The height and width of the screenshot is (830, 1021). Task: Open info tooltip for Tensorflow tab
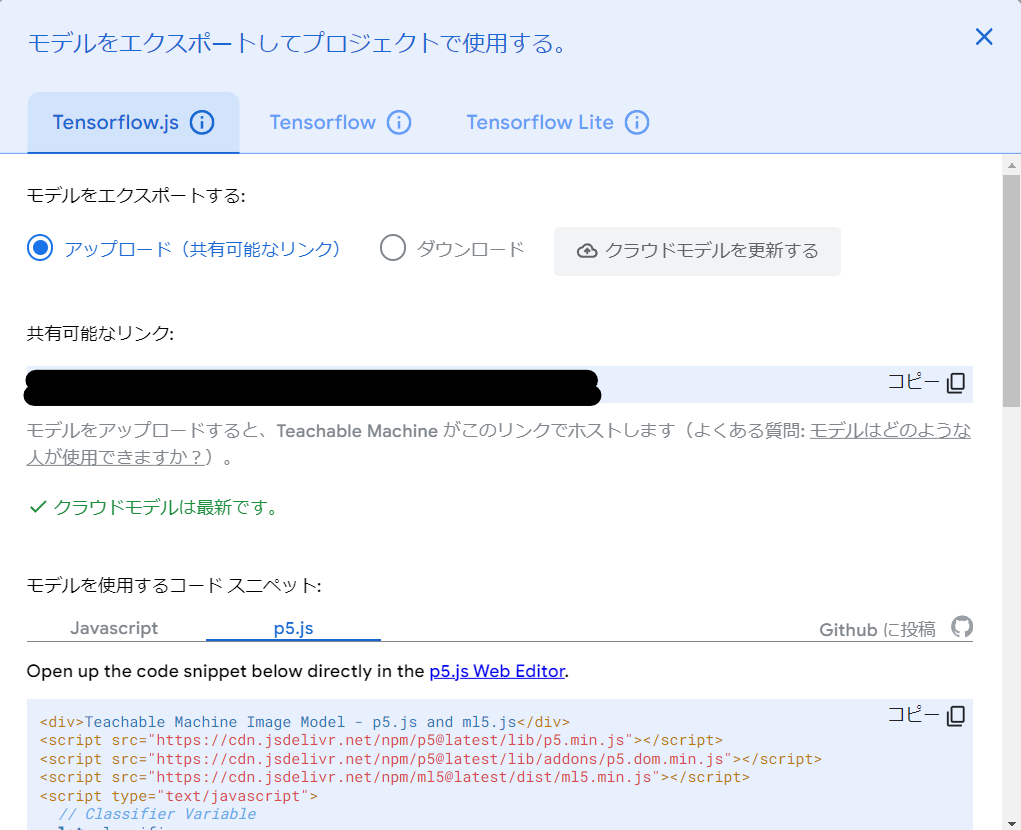coord(399,122)
